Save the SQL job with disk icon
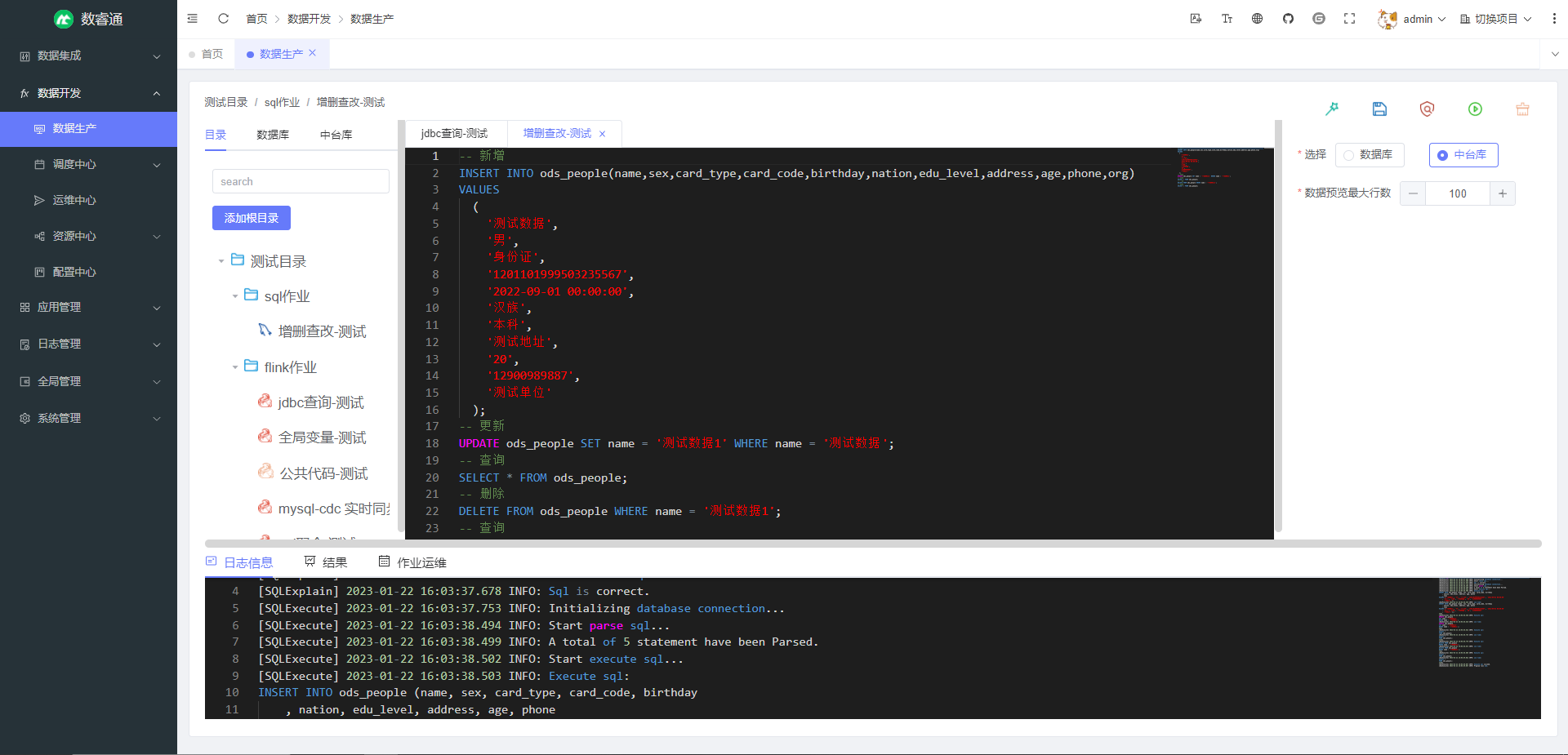The image size is (1568, 755). (x=1379, y=109)
